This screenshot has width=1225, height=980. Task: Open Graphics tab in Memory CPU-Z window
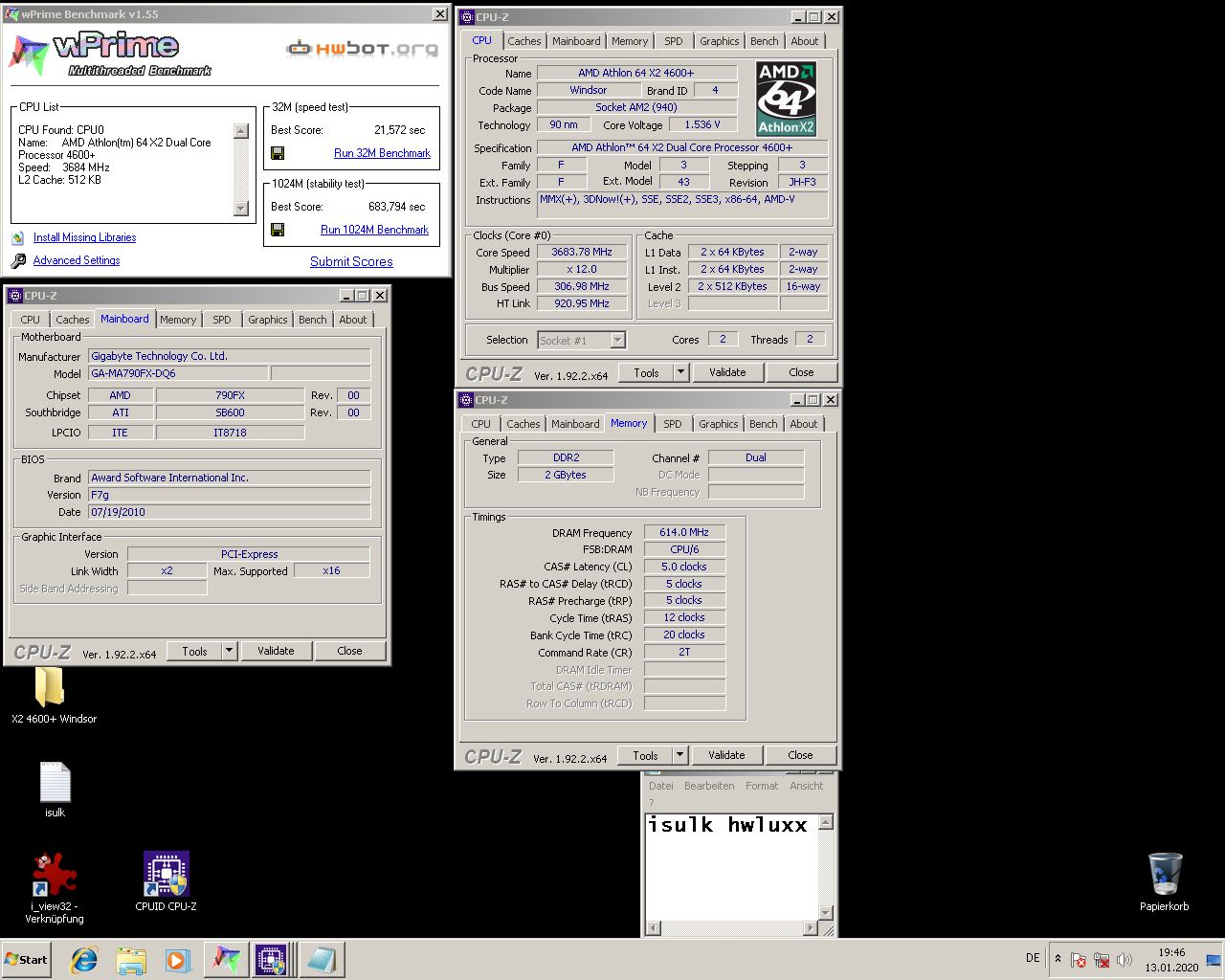[x=718, y=424]
